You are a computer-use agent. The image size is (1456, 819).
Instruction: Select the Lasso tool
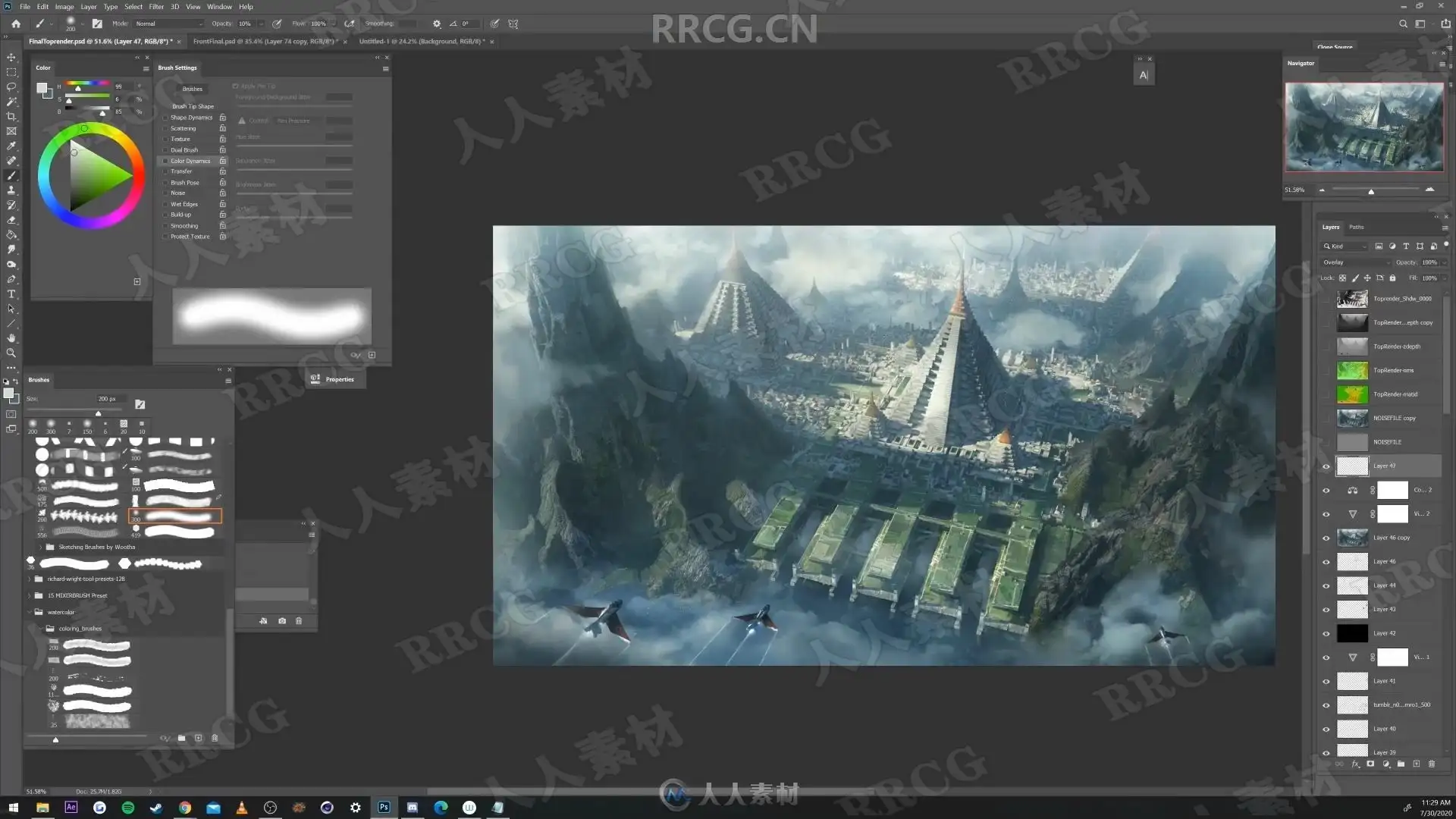tap(11, 86)
